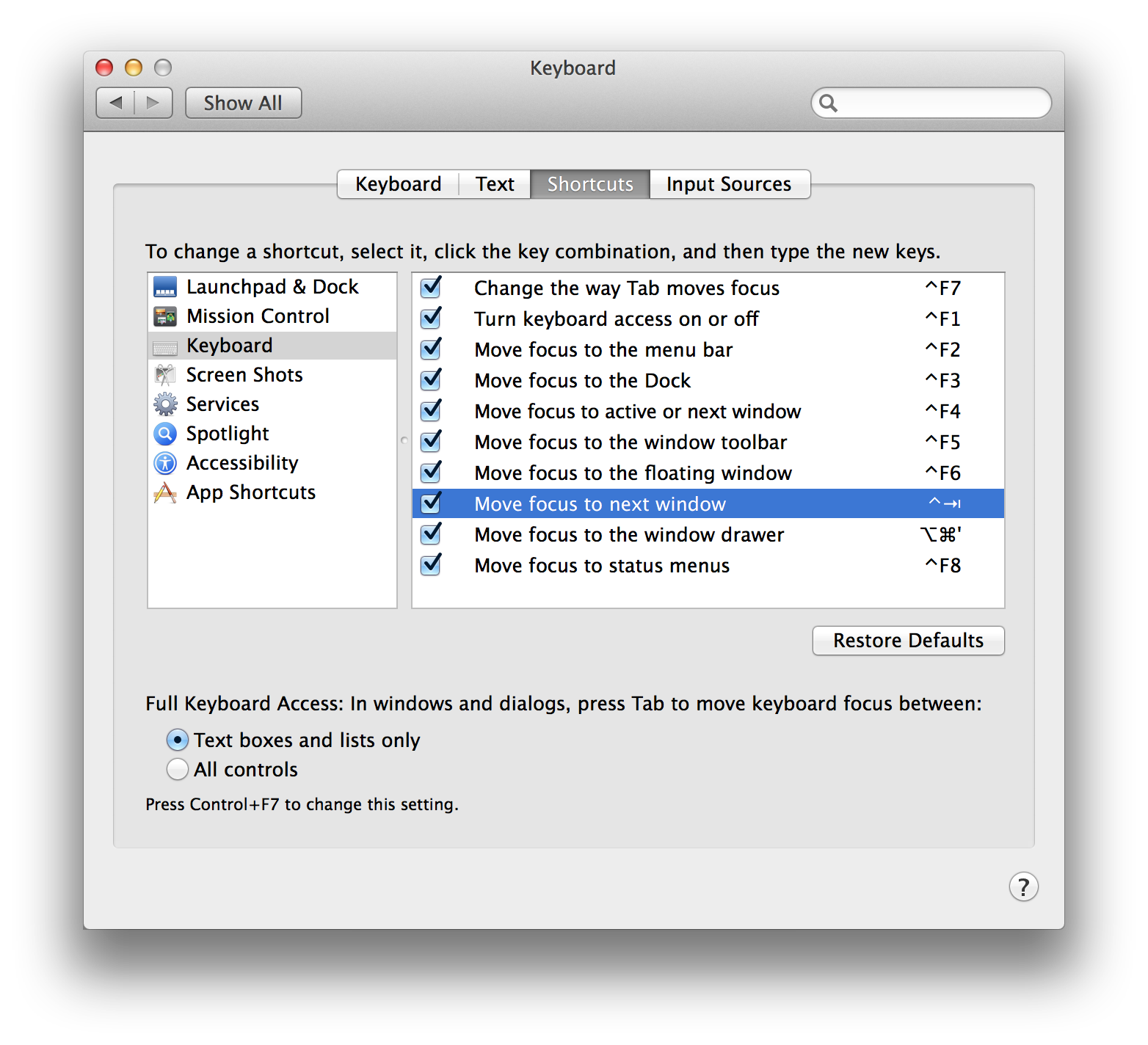Select 'Screen Shots' category
The height and width of the screenshot is (1045, 1148).
[x=272, y=375]
